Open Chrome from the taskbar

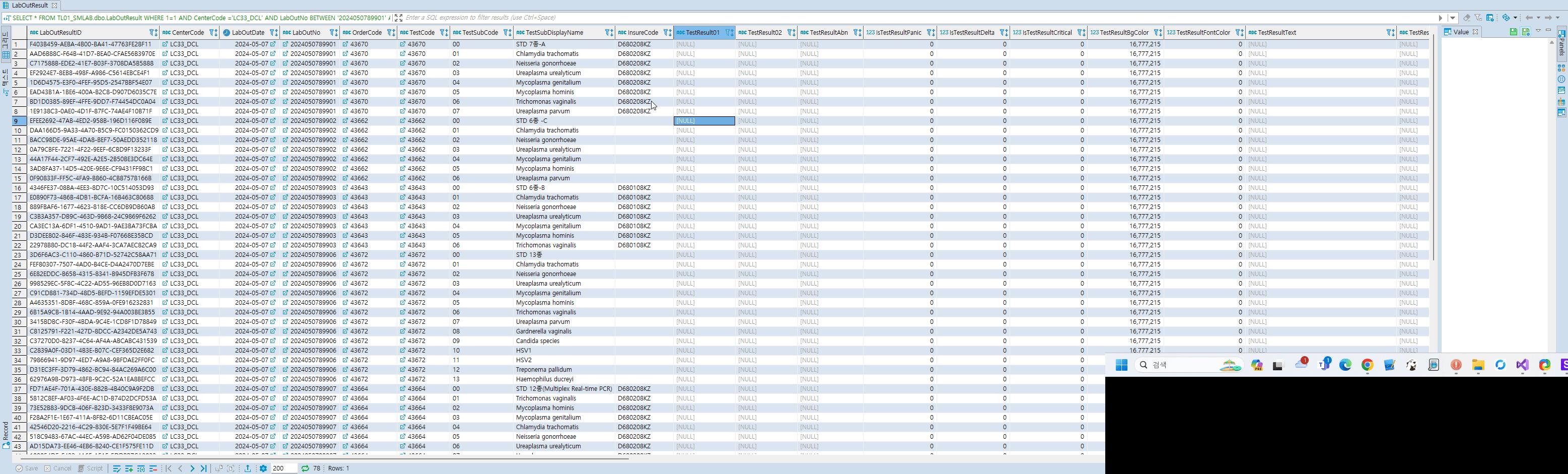point(1367,365)
